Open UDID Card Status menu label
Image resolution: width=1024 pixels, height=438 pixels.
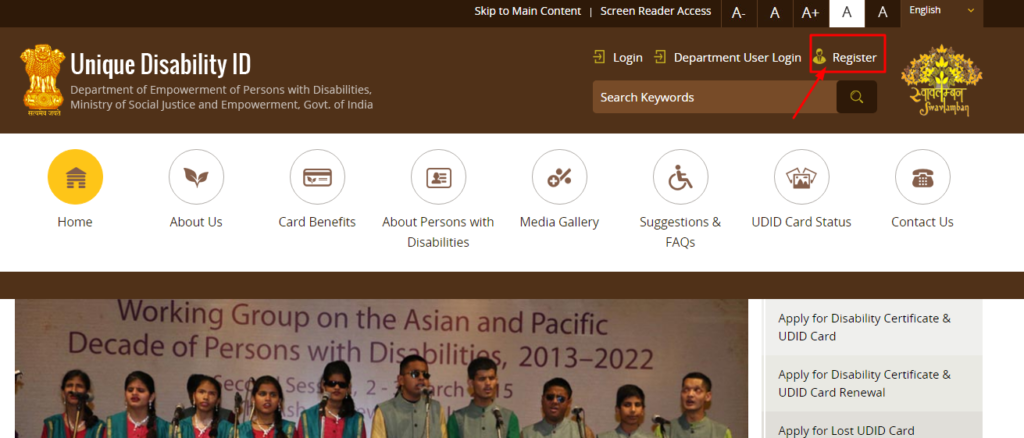801,222
